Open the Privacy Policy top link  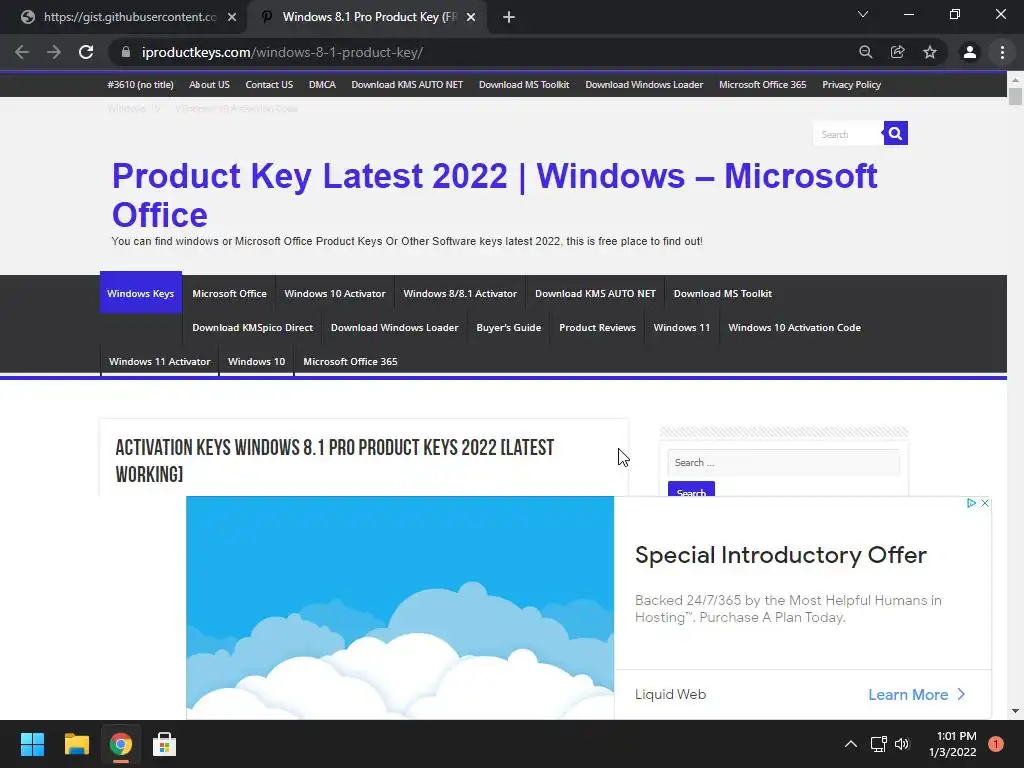coord(851,84)
